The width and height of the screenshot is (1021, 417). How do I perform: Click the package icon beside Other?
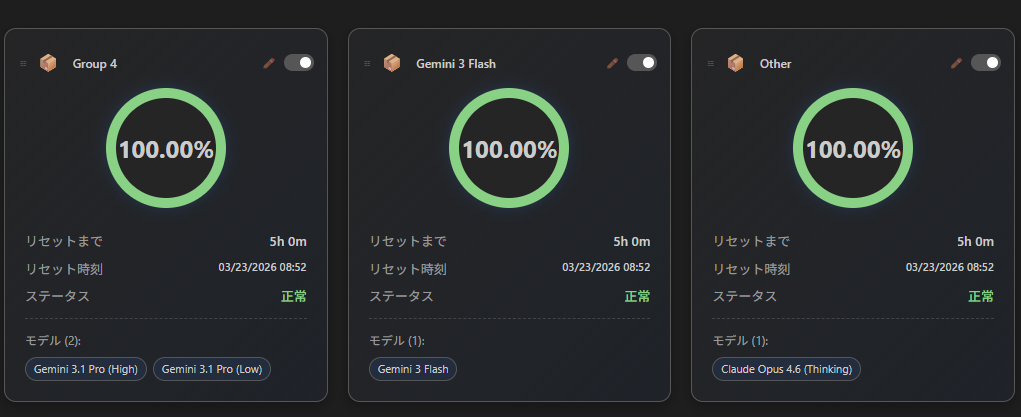tap(735, 63)
